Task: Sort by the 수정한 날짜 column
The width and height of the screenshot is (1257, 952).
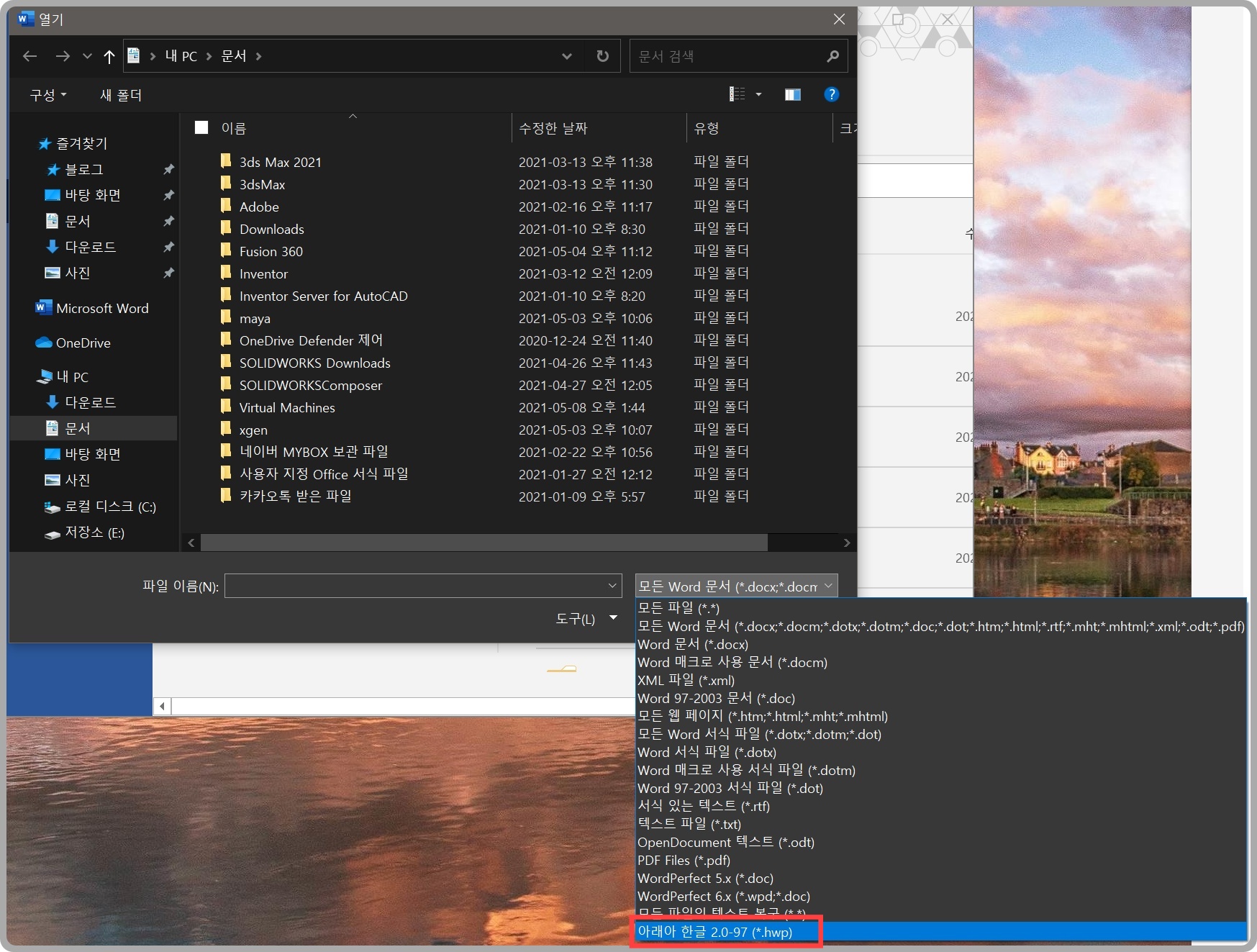Action: 553,128
